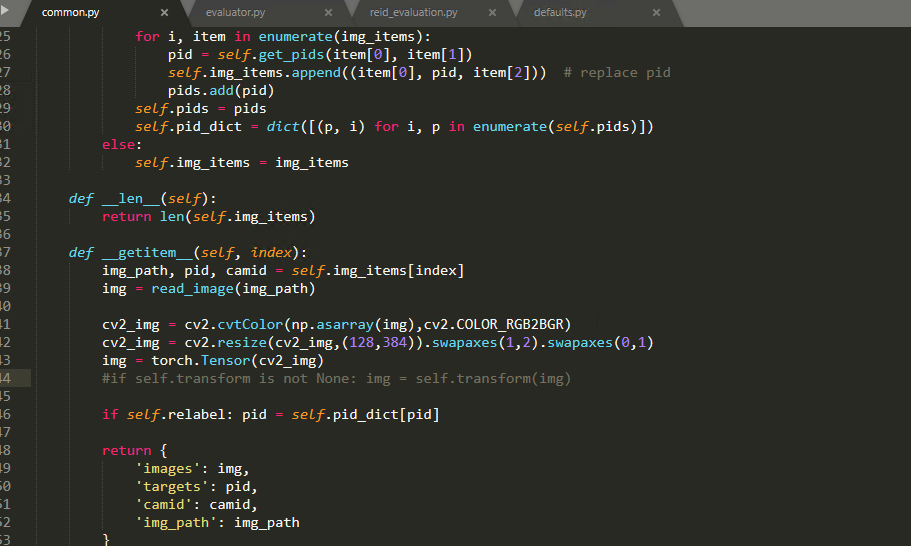Switch to the defaults.py tab

(x=560, y=12)
